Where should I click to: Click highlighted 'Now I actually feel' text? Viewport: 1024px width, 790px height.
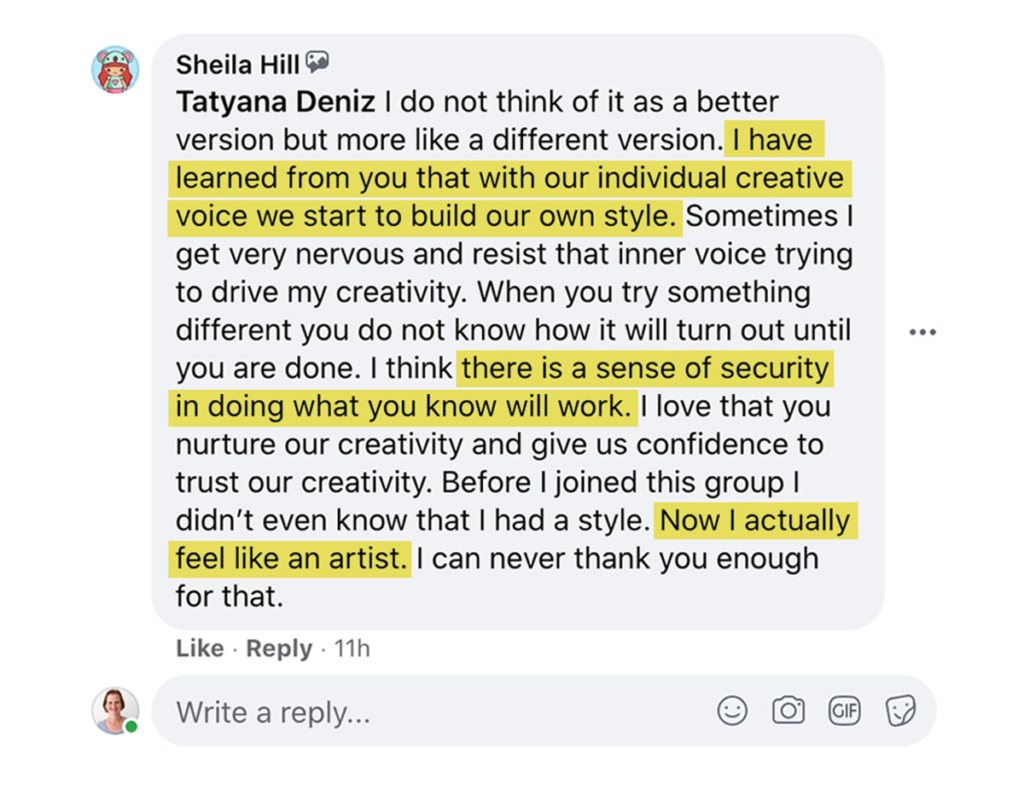pos(755,521)
